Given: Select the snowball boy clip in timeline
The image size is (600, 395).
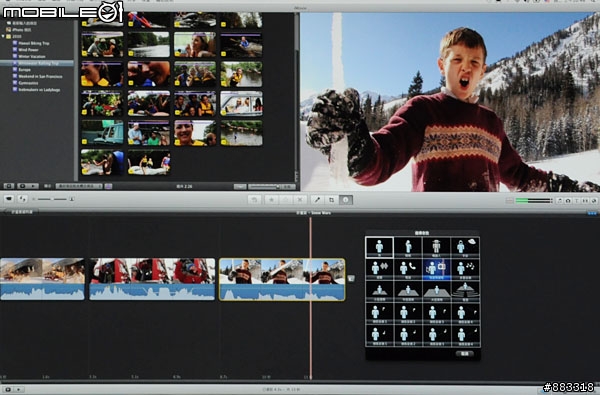Looking at the screenshot, I should click(282, 279).
